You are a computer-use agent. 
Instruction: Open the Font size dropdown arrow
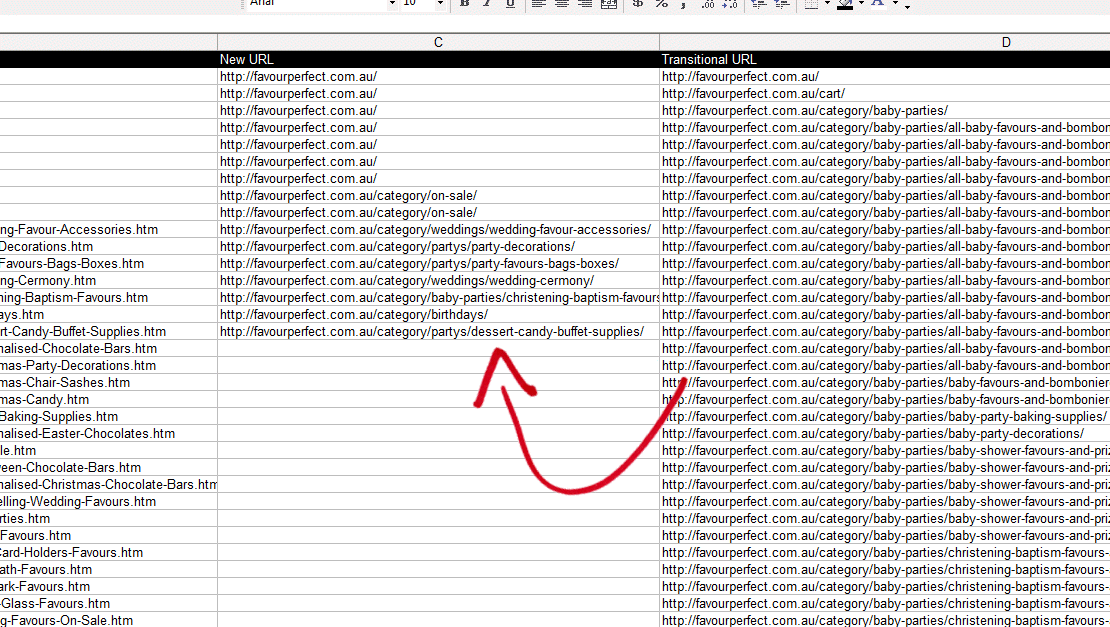pyautogui.click(x=440, y=4)
